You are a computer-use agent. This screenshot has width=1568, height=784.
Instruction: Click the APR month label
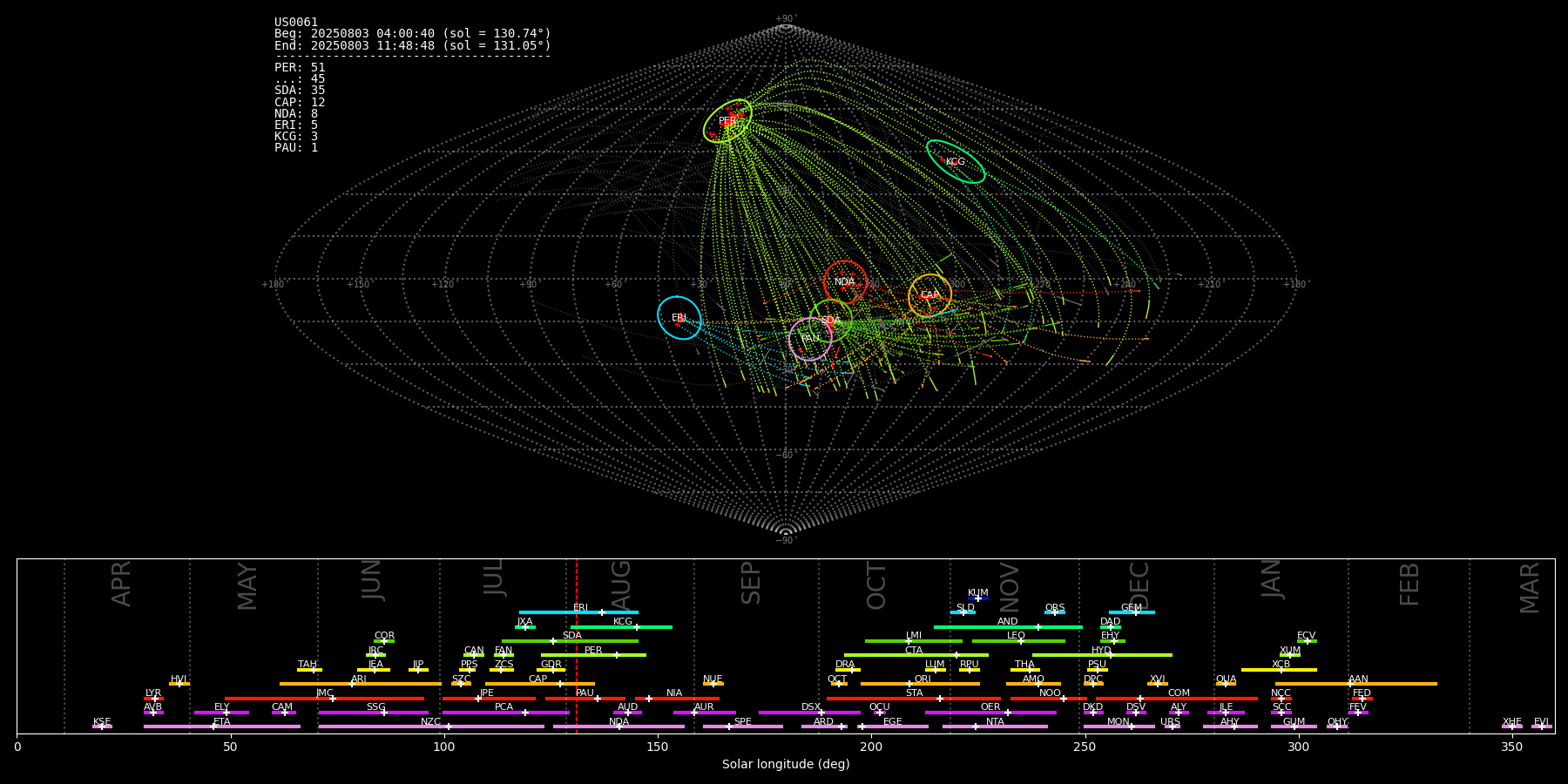click(x=121, y=584)
